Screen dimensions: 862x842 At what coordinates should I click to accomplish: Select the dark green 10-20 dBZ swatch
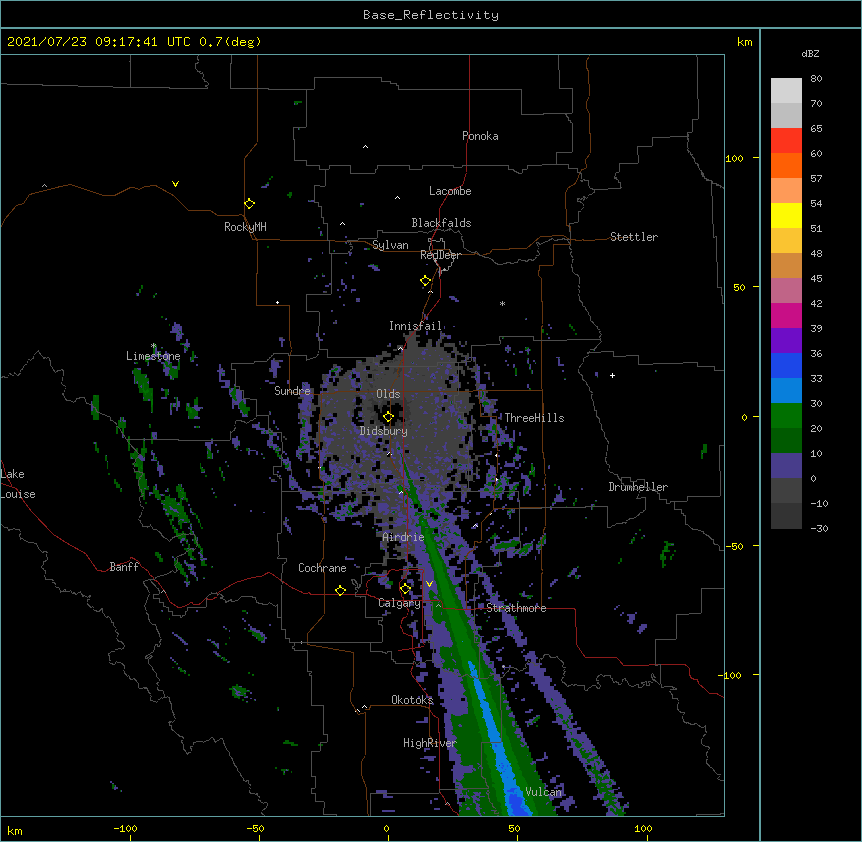pyautogui.click(x=786, y=441)
